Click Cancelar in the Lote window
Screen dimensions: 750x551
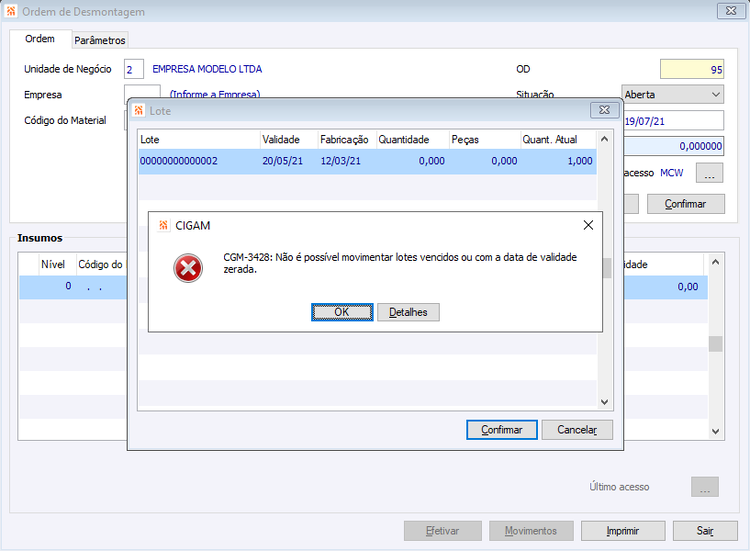577,430
